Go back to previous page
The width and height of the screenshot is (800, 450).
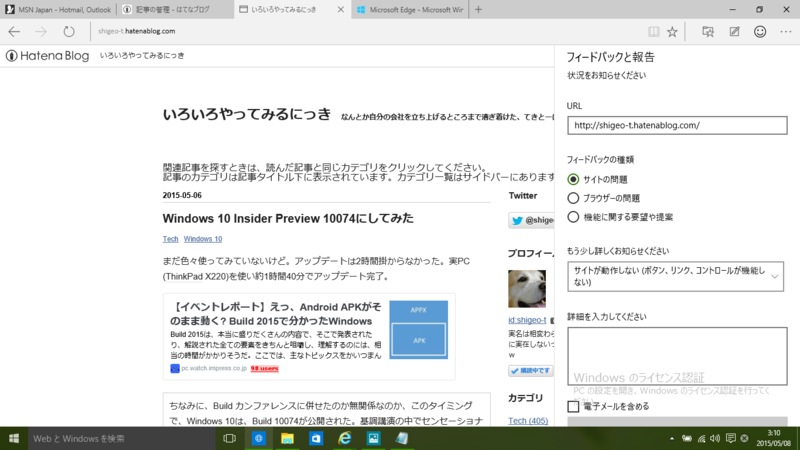point(14,32)
